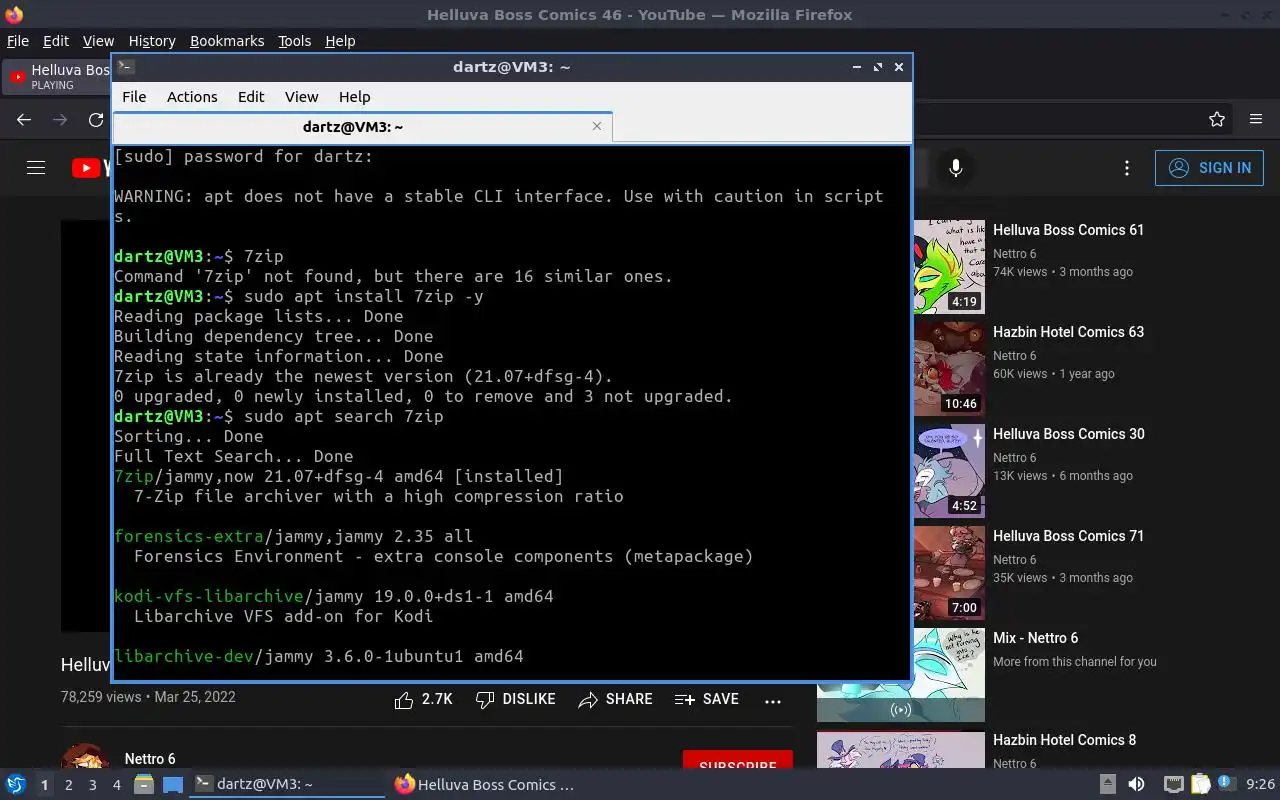The image size is (1280, 800).
Task: Click the 9:26 clock in the panel
Action: [1260, 785]
